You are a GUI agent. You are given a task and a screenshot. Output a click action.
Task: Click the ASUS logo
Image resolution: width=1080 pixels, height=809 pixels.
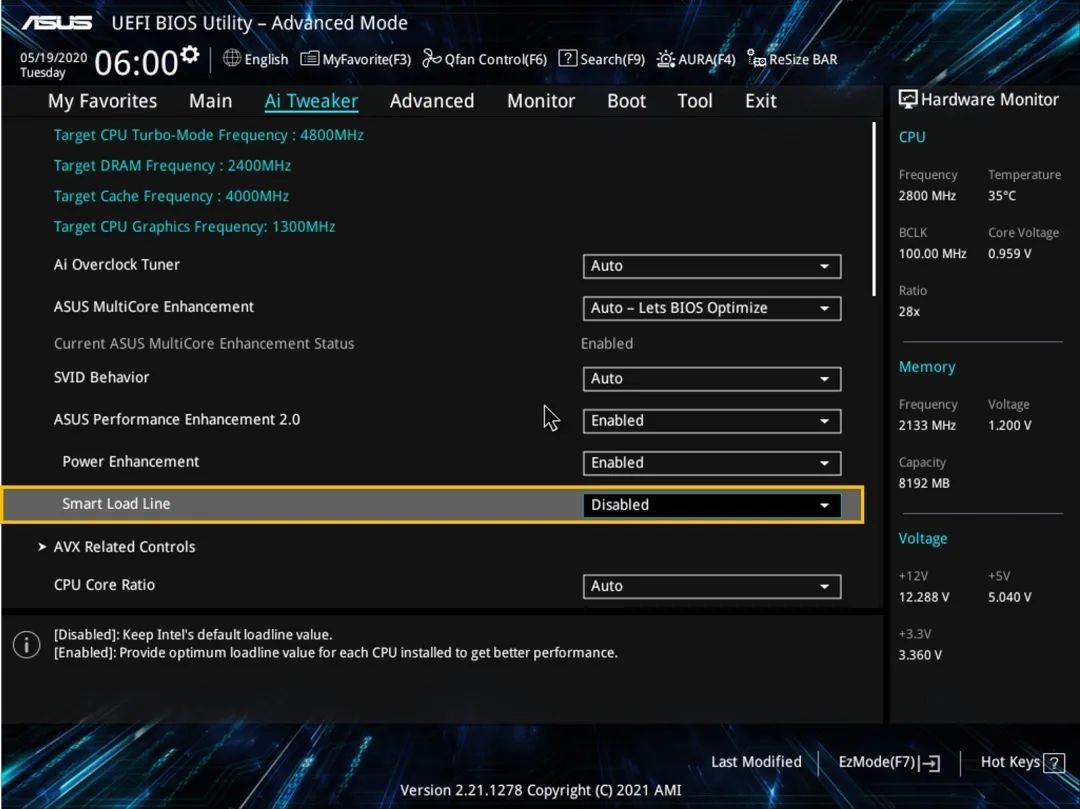click(57, 23)
